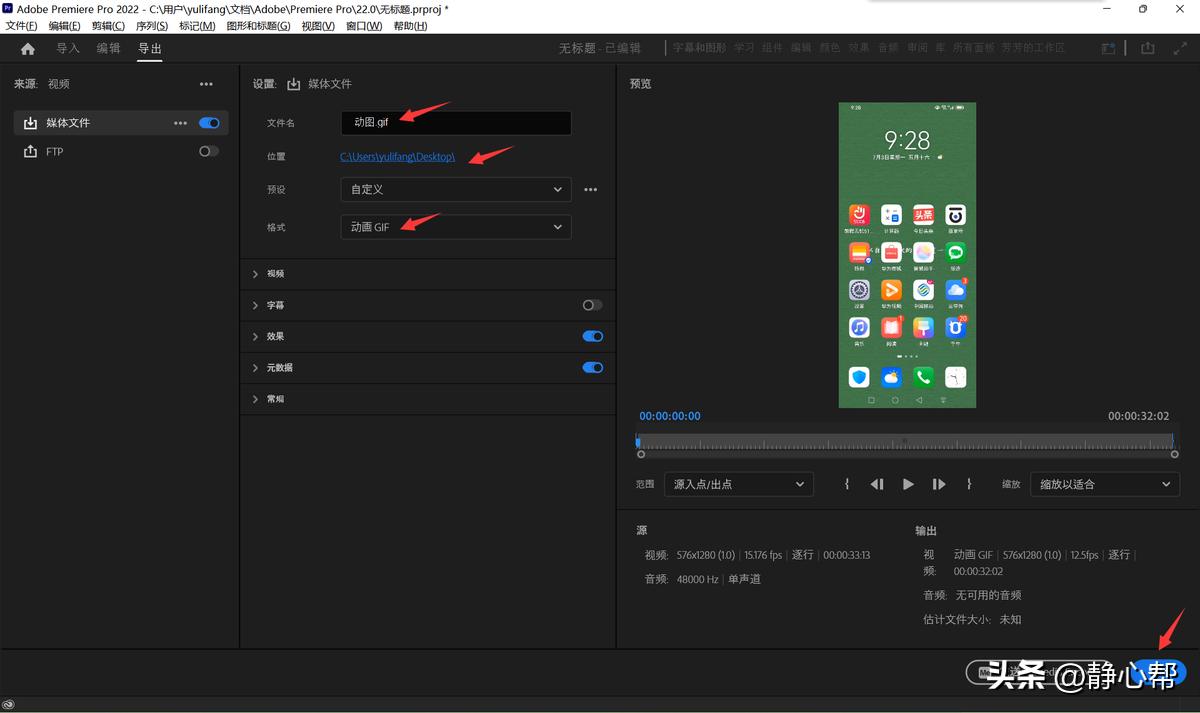1200x713 pixels.
Task: Click the 文件名 field containing 动图.gif
Action: pyautogui.click(x=456, y=123)
